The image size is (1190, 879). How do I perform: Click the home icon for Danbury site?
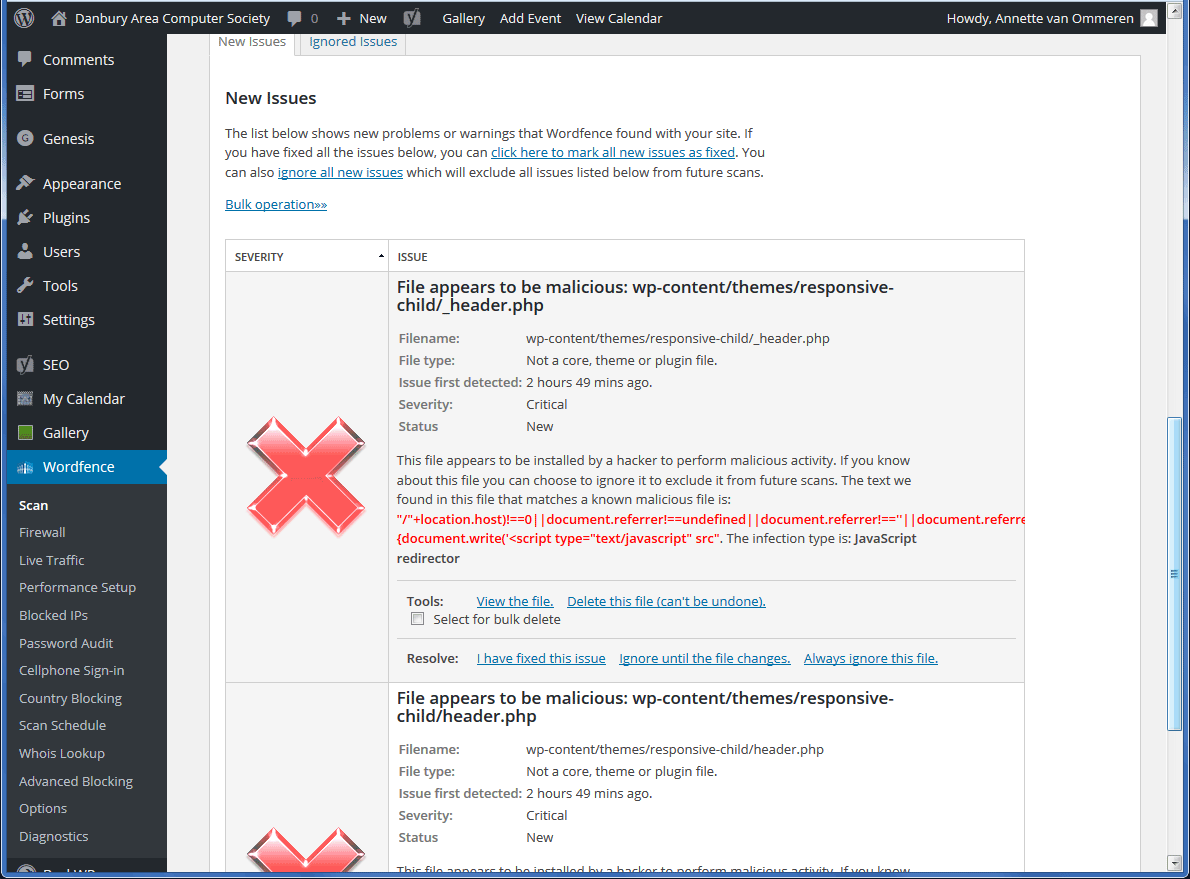(58, 18)
